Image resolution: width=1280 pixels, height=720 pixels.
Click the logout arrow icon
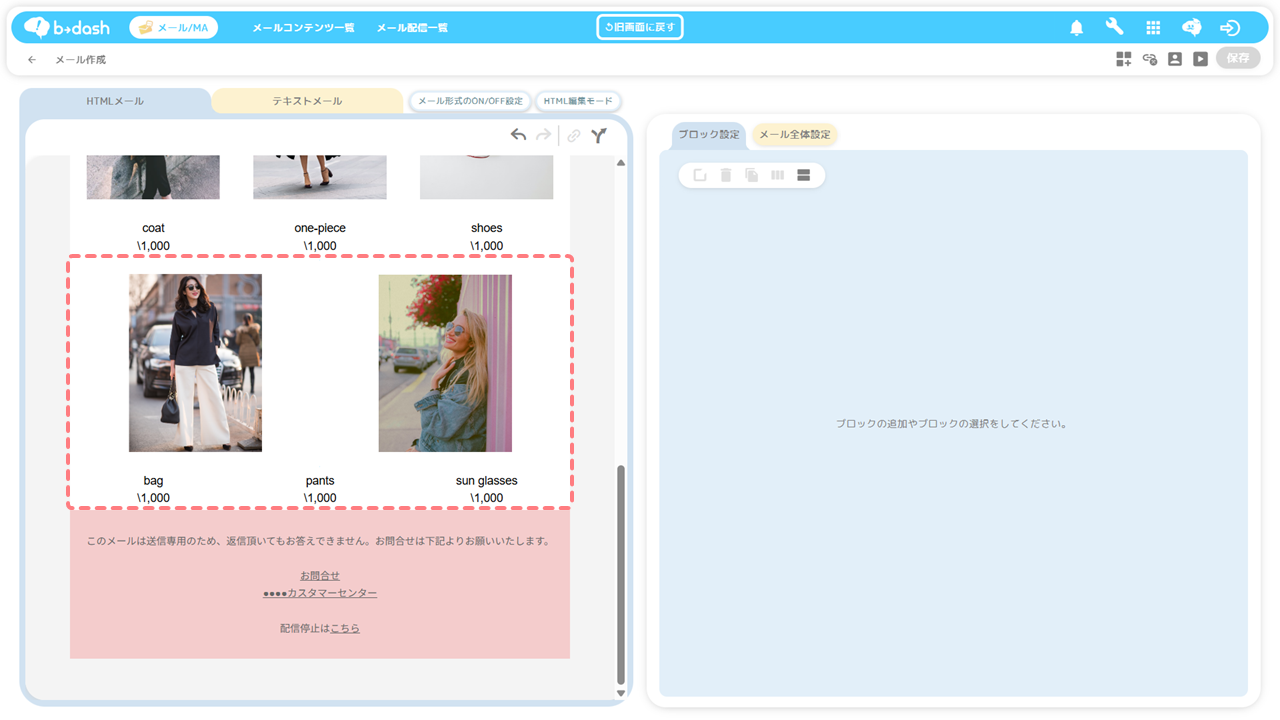(x=1230, y=28)
